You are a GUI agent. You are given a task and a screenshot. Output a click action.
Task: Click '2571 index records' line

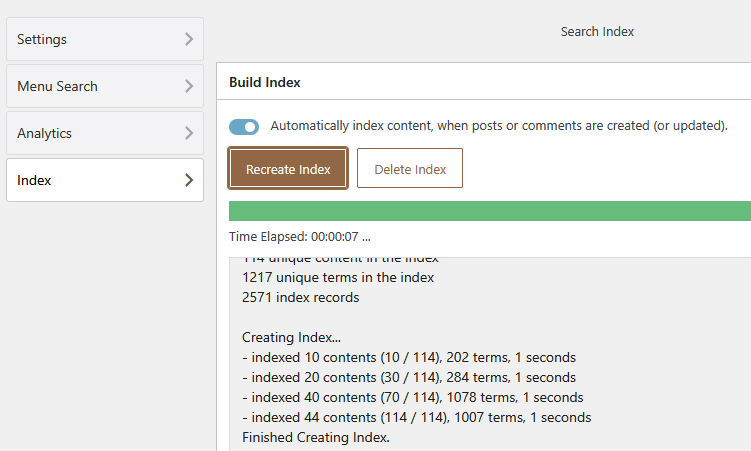pyautogui.click(x=301, y=298)
